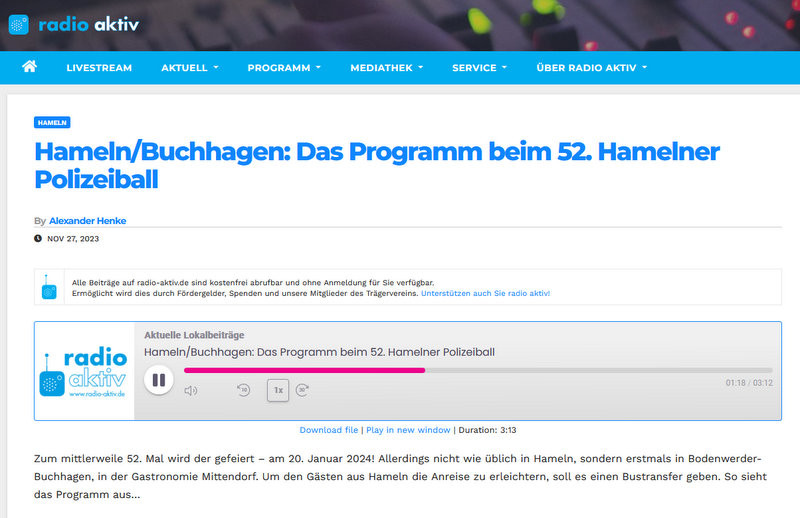Mute the player with the speaker icon

point(191,390)
